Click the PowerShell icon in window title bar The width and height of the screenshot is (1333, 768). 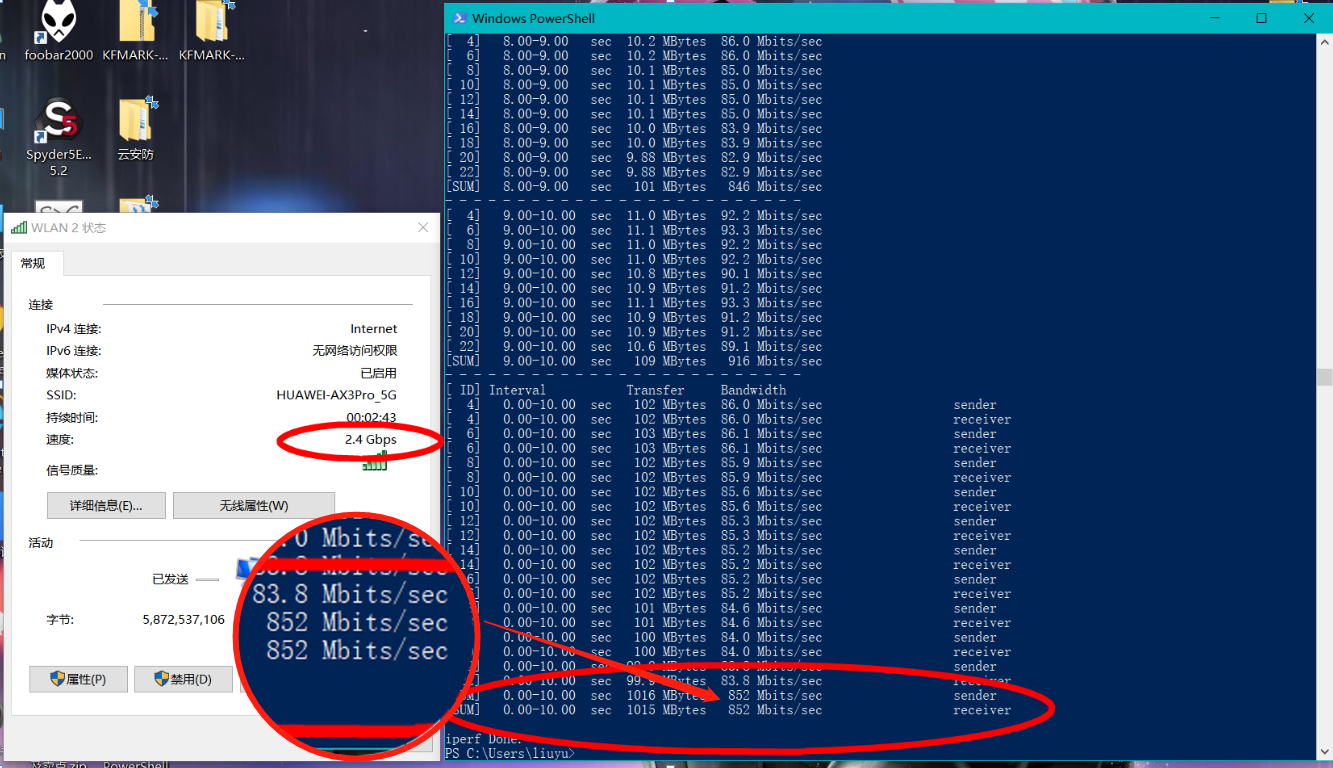[459, 18]
